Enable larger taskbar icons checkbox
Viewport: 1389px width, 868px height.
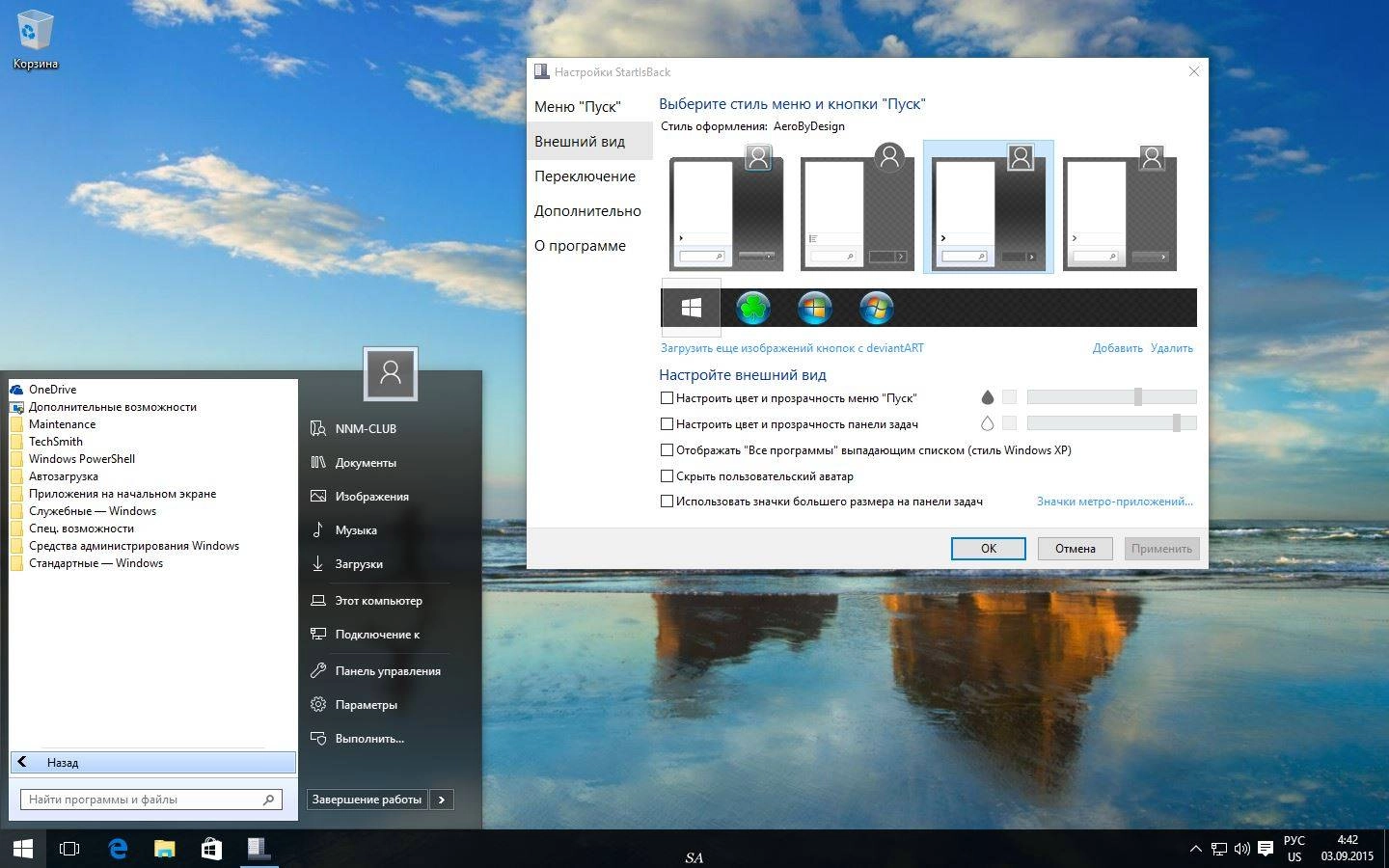tap(667, 502)
